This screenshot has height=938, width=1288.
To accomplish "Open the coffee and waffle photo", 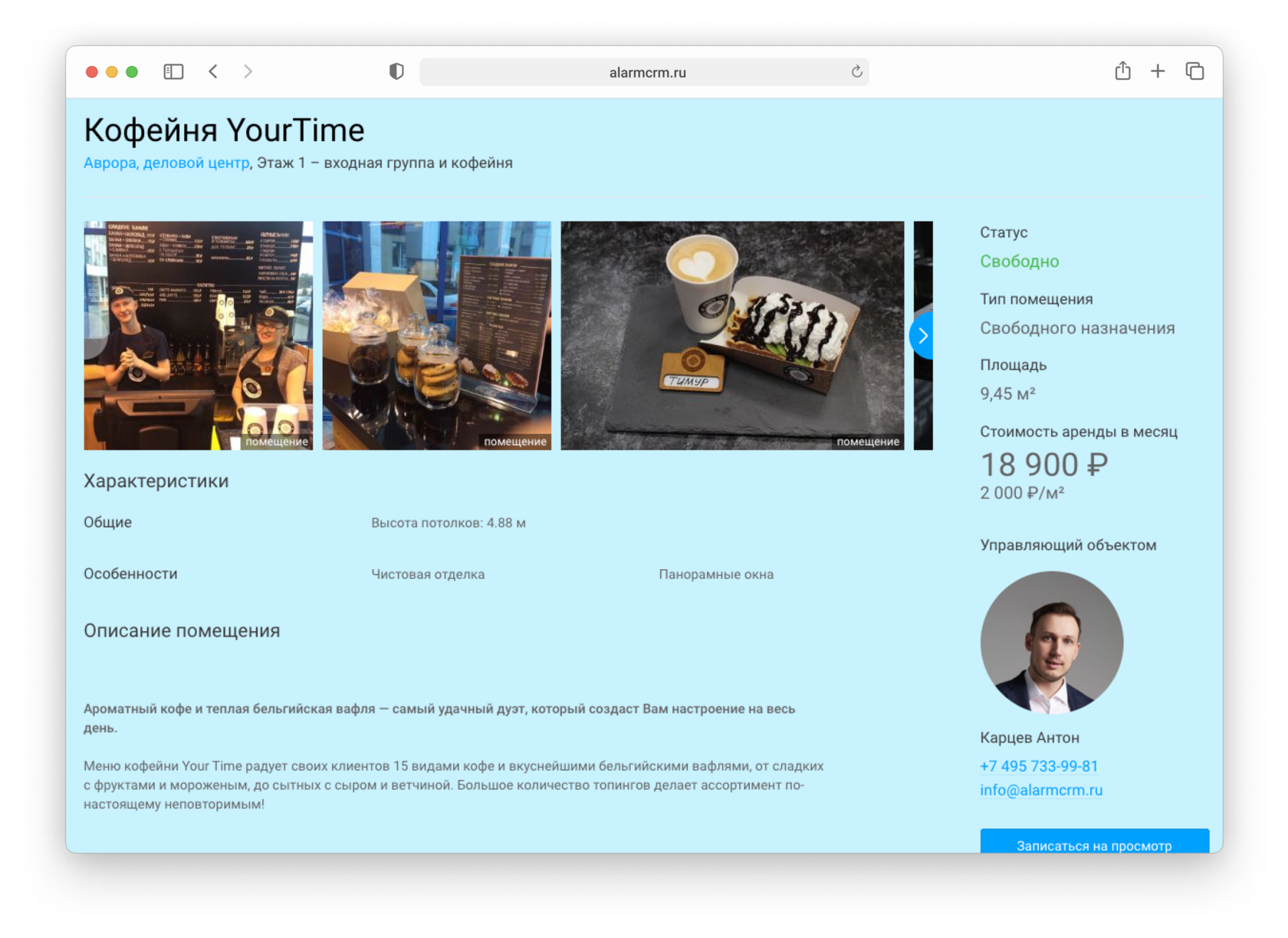I will 732,335.
